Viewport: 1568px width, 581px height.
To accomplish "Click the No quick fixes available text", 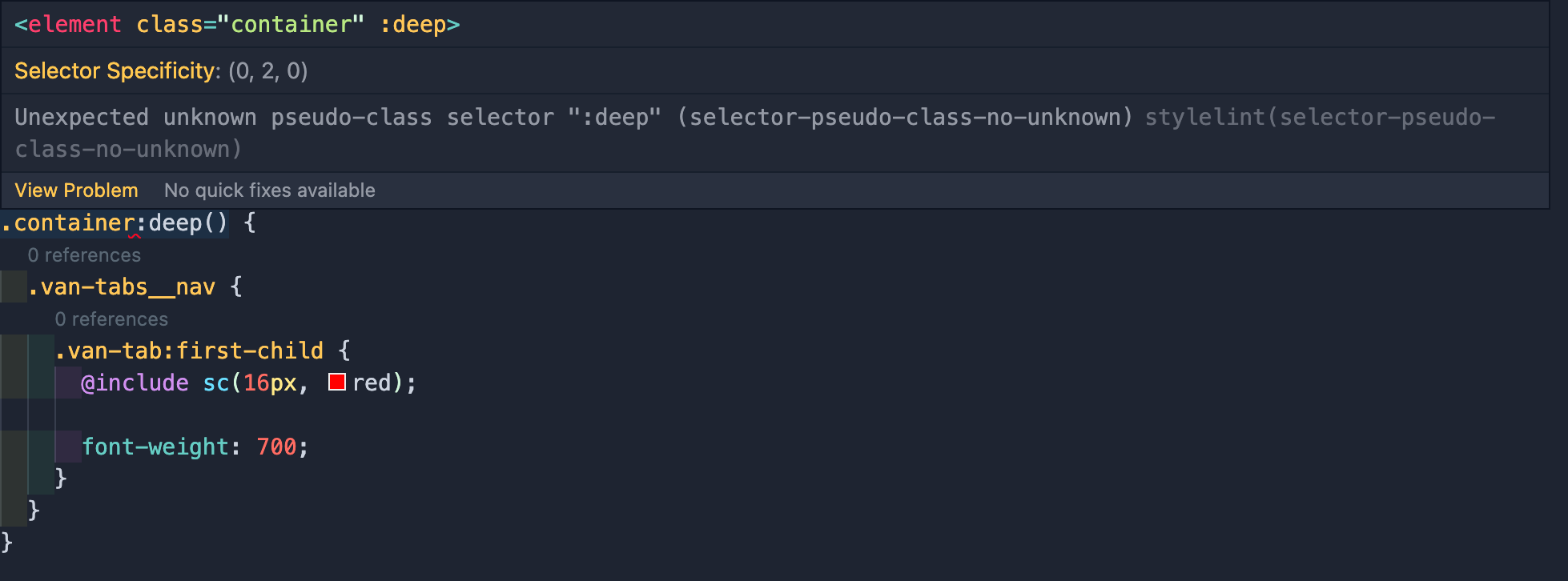I will coord(269,190).
